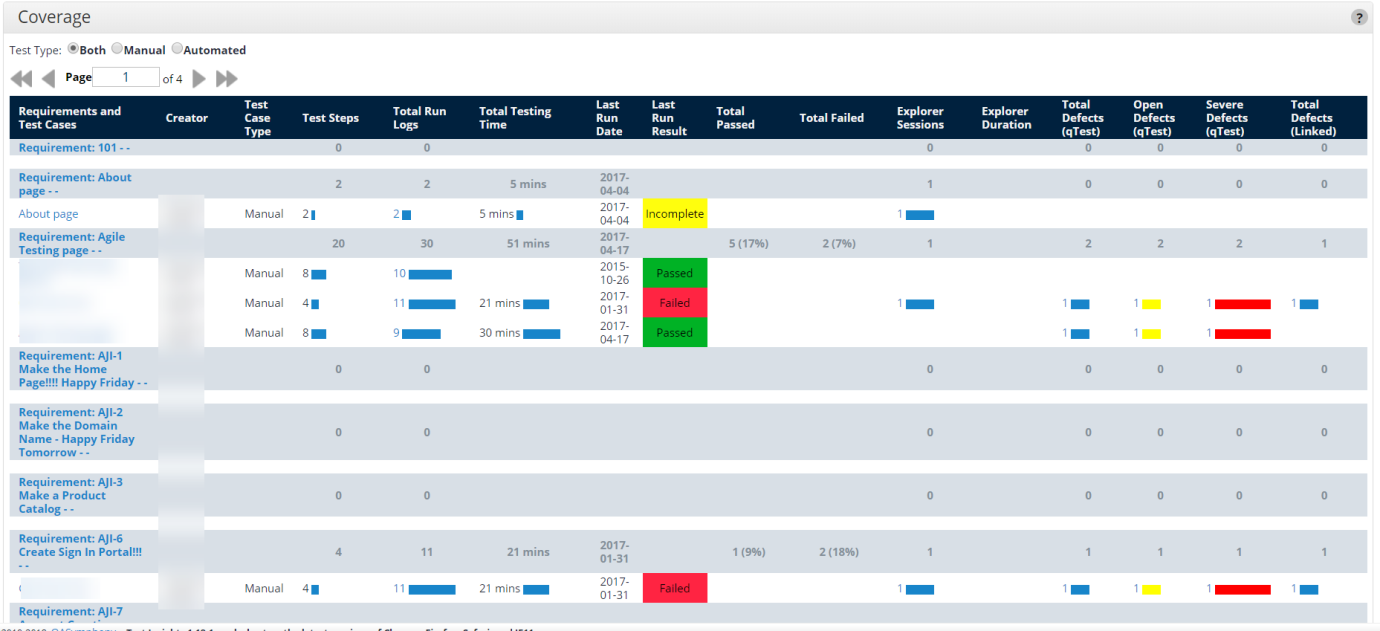Sort by the Last Run Result header
Screen dimensions: 1380x631
pos(669,118)
